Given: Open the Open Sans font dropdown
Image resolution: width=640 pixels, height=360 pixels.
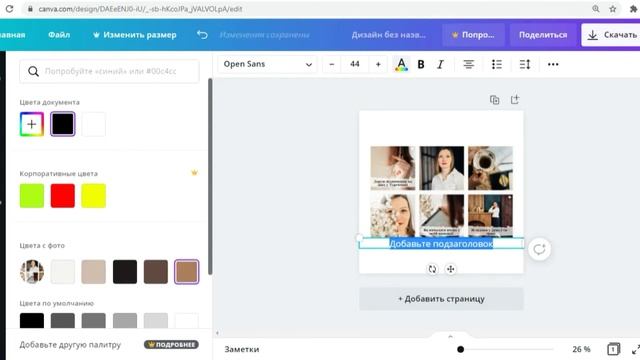Looking at the screenshot, I should [267, 64].
